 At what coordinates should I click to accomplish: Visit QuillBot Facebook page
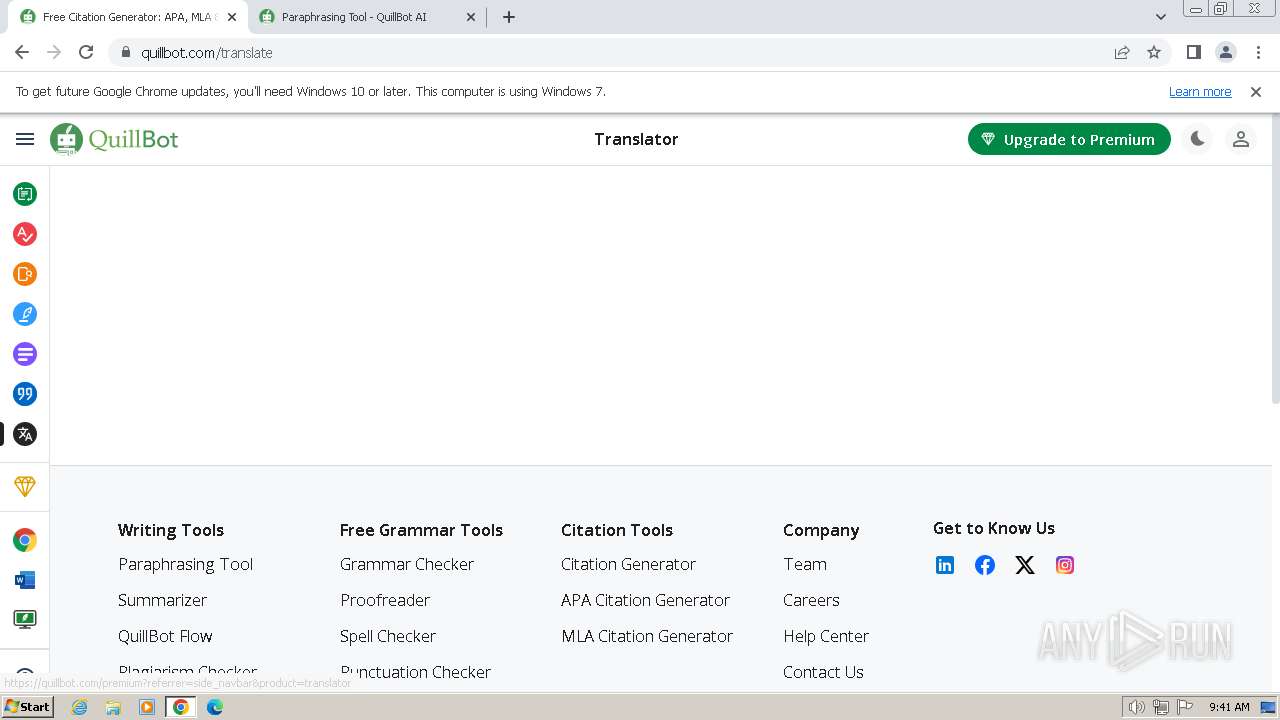[985, 565]
